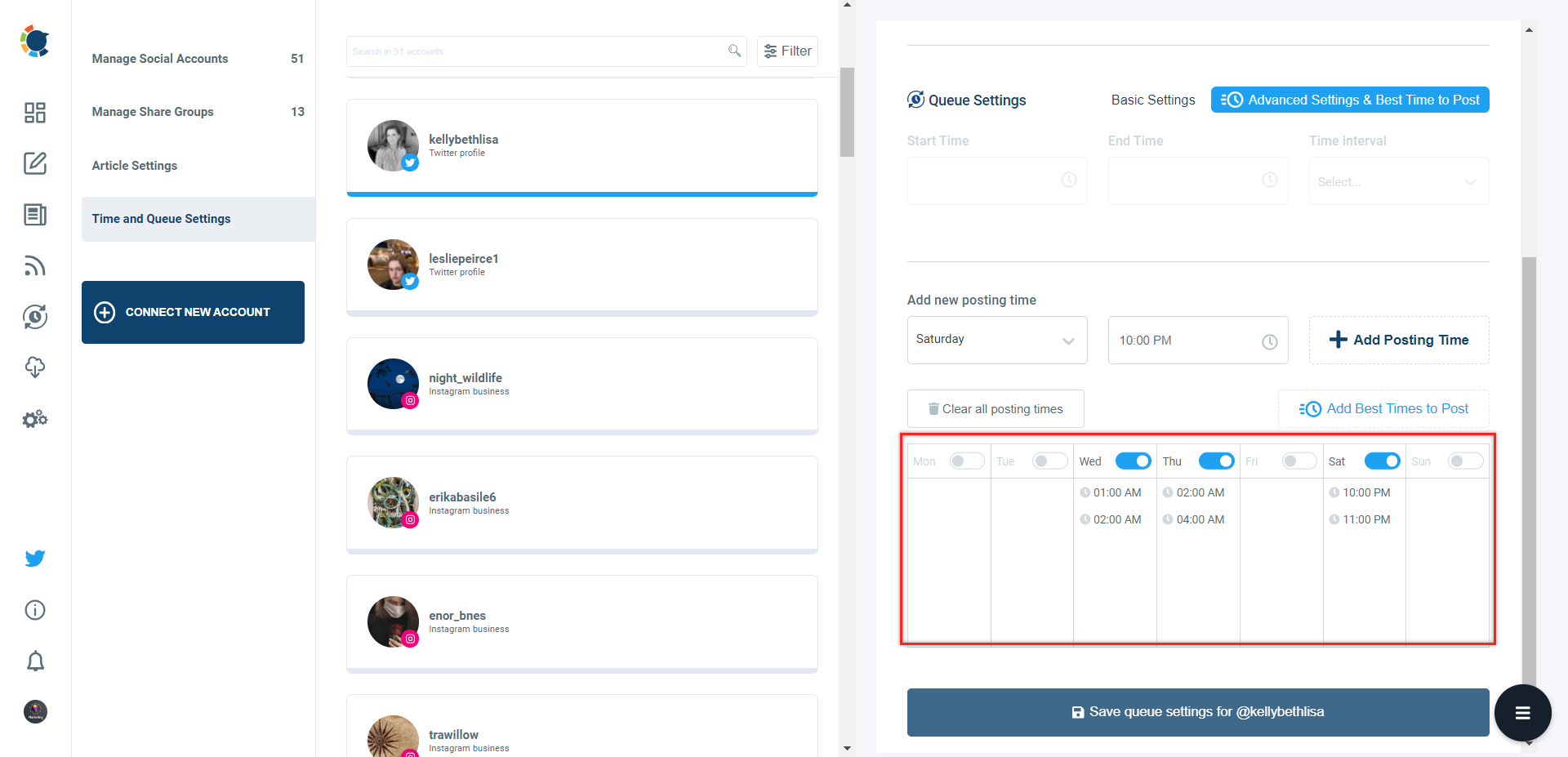Open the dashboard grid icon in sidebar
The width and height of the screenshot is (1568, 757).
pyautogui.click(x=34, y=113)
